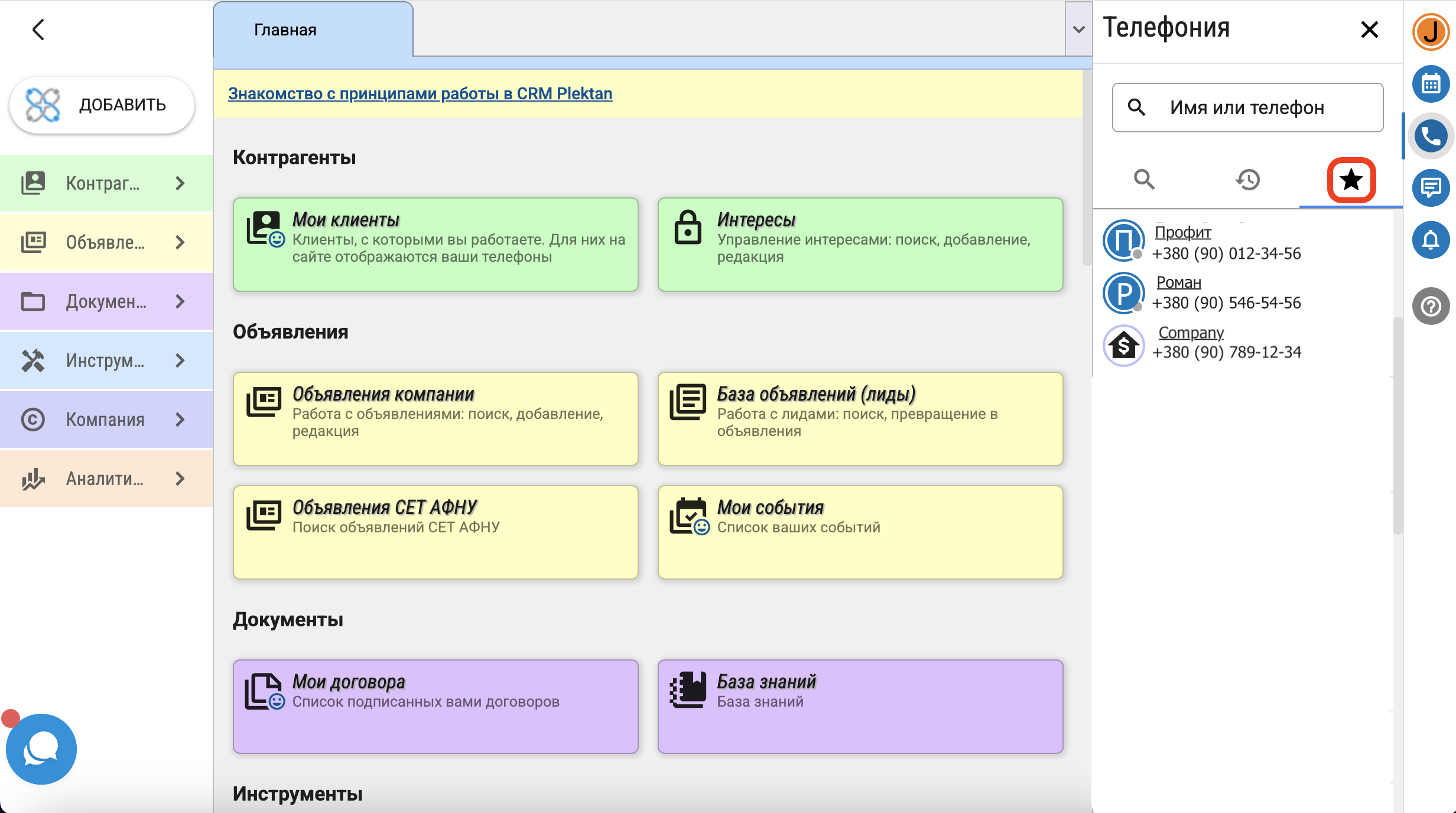Collapse sidebar with back arrow

click(38, 30)
